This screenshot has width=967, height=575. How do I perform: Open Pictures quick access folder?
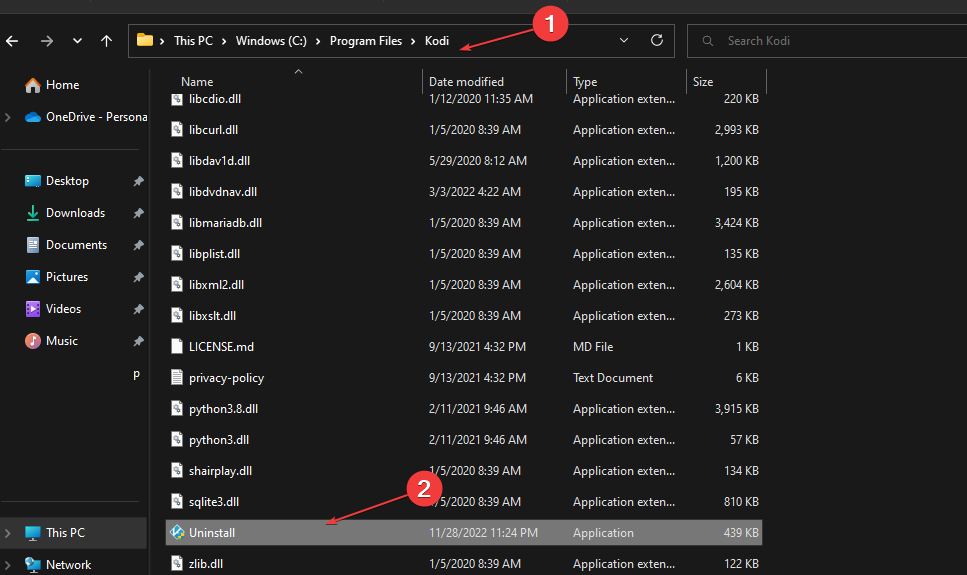click(x=56, y=277)
